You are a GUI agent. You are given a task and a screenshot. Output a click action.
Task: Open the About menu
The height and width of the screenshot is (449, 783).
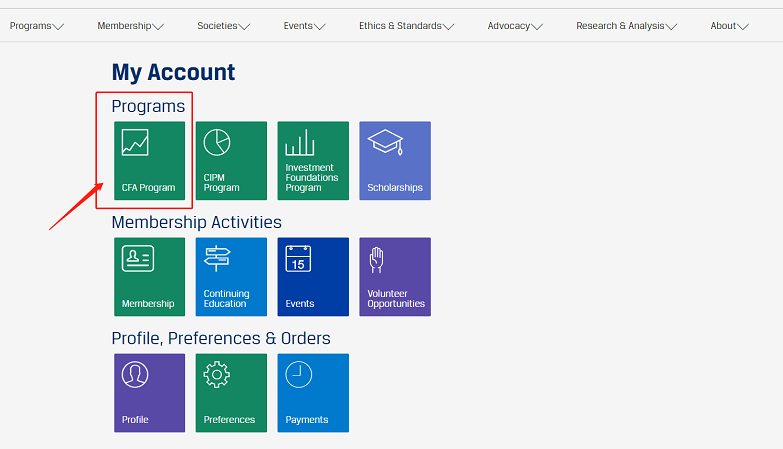point(729,26)
